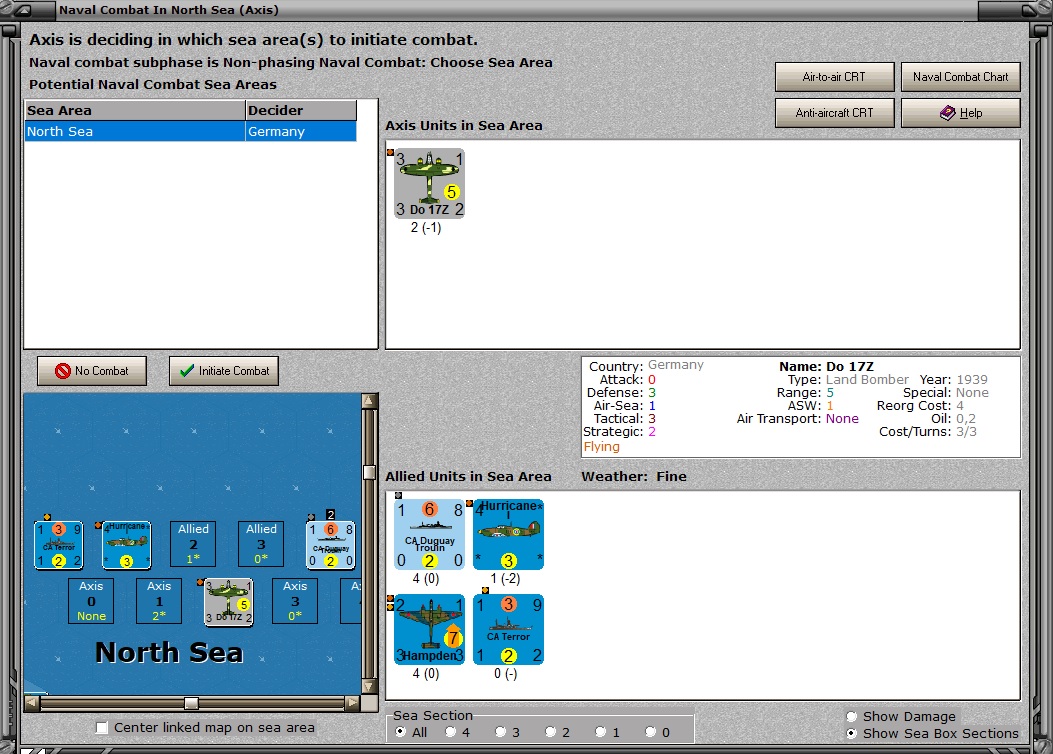Click Allied sea box section 3 on map

pos(261,544)
